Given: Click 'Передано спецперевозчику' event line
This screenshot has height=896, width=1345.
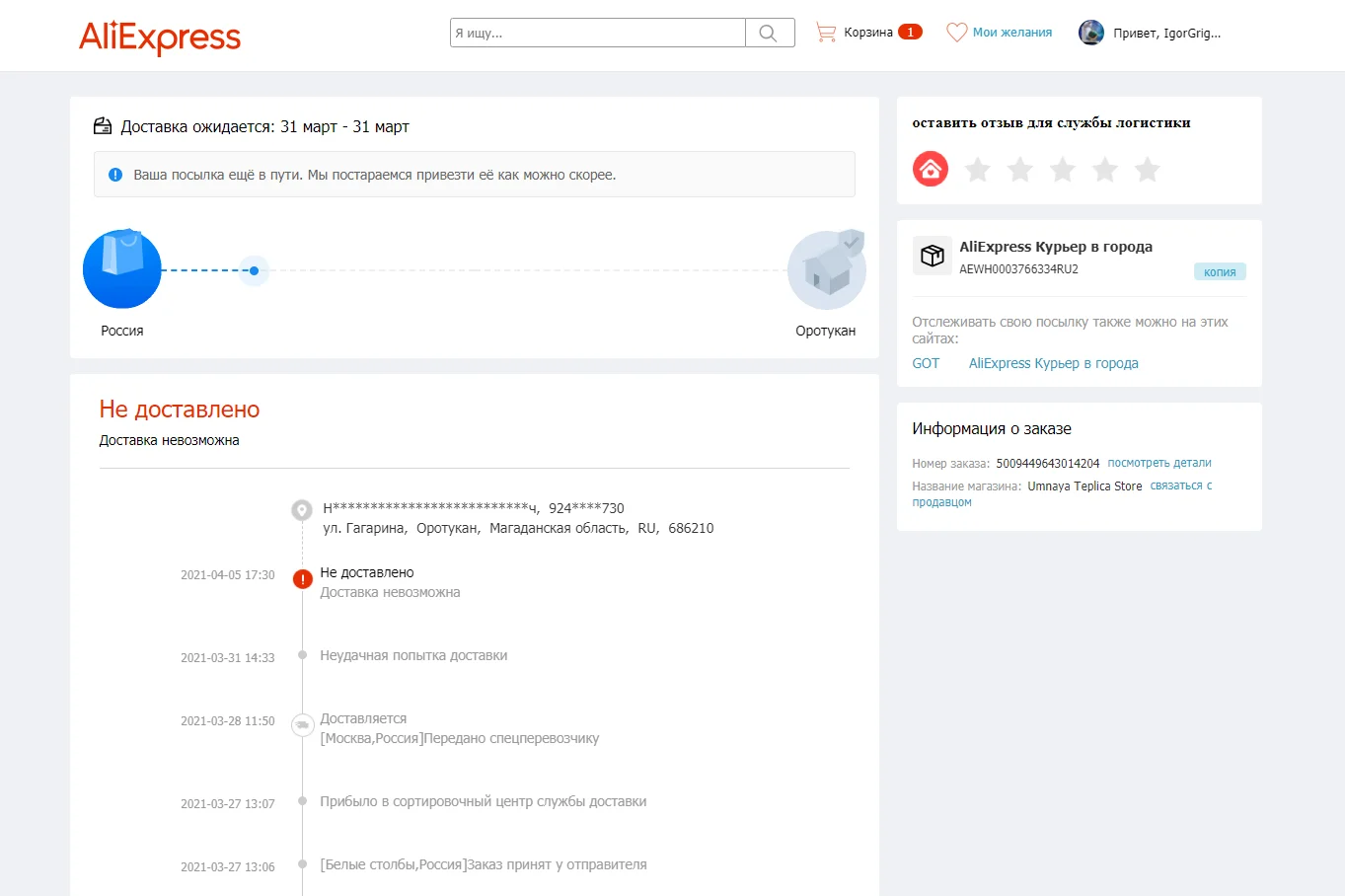Looking at the screenshot, I should (460, 738).
